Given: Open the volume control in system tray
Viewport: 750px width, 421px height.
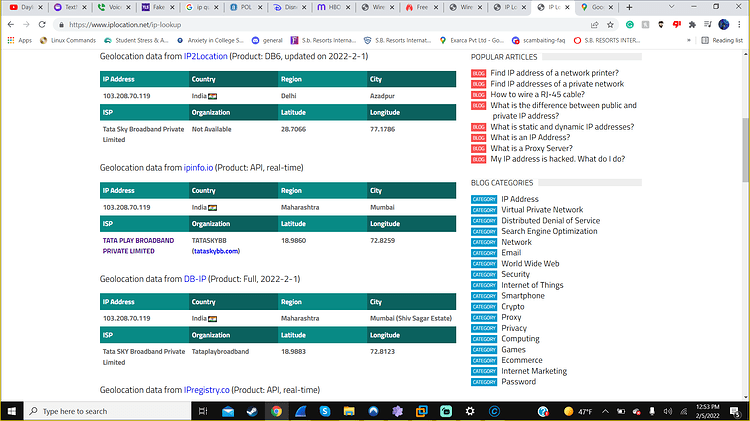Looking at the screenshot, I should pos(668,411).
